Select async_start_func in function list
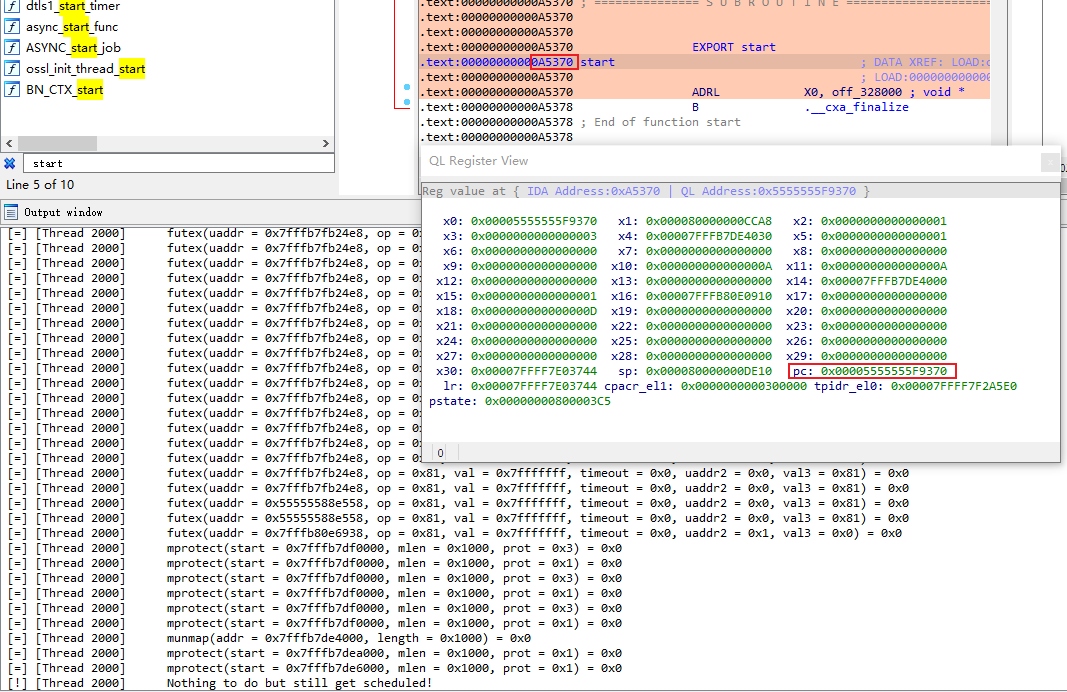The height and width of the screenshot is (692, 1067). (x=72, y=27)
